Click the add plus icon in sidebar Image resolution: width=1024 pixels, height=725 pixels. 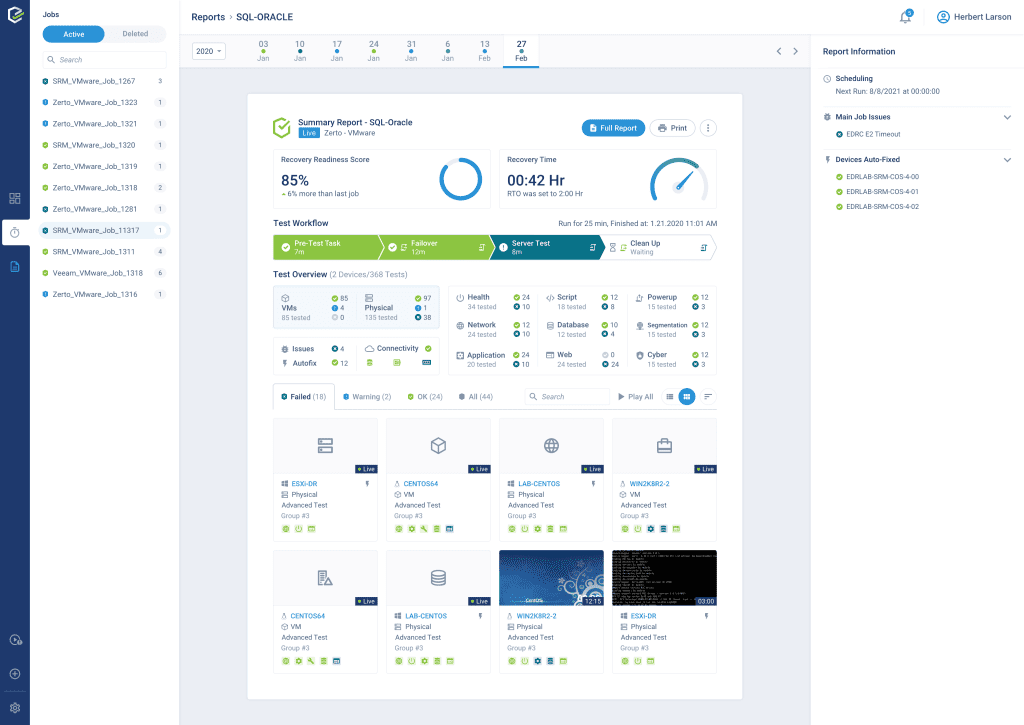[x=15, y=673]
